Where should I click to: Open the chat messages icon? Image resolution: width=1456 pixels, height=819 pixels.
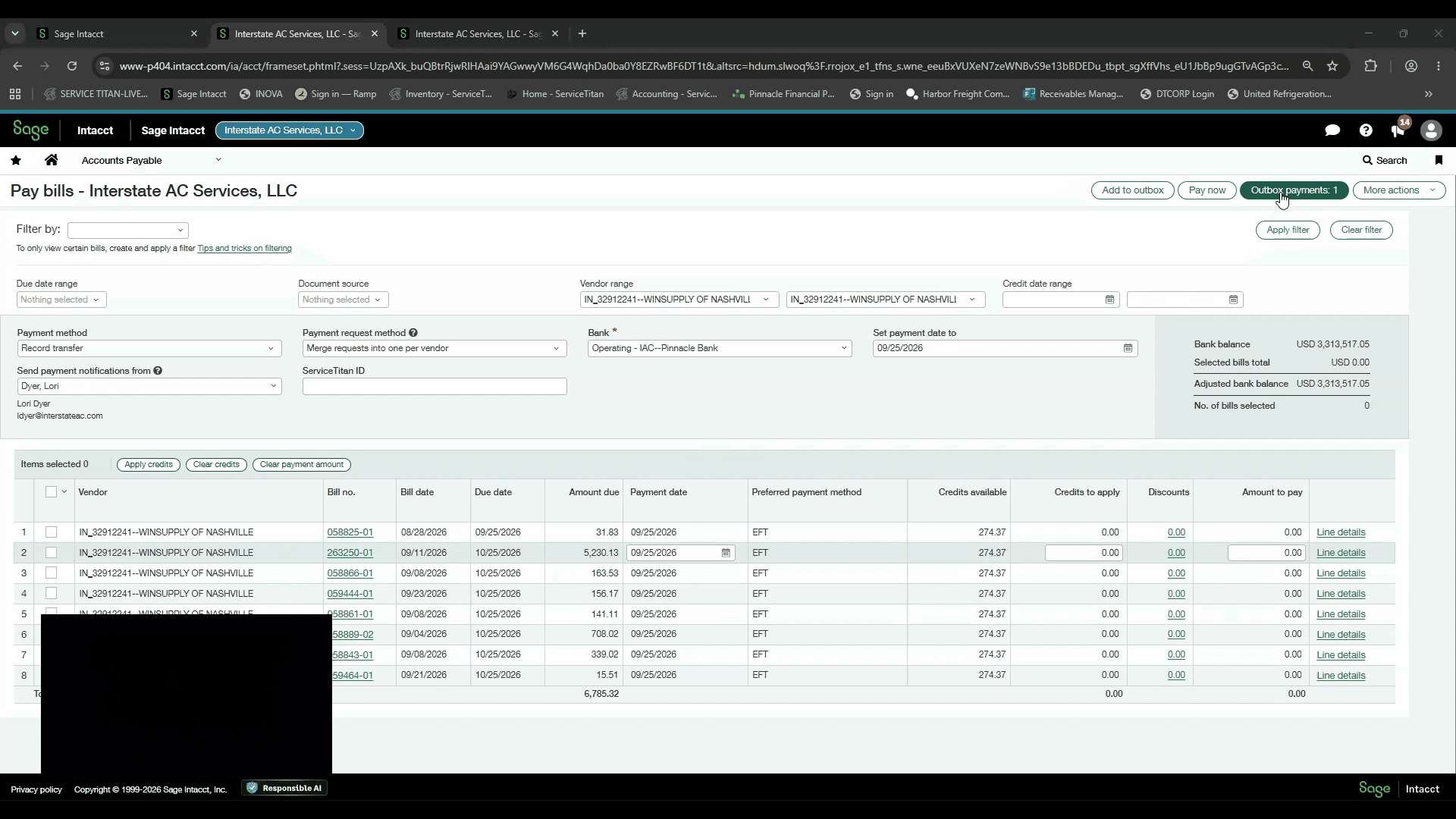[x=1332, y=130]
